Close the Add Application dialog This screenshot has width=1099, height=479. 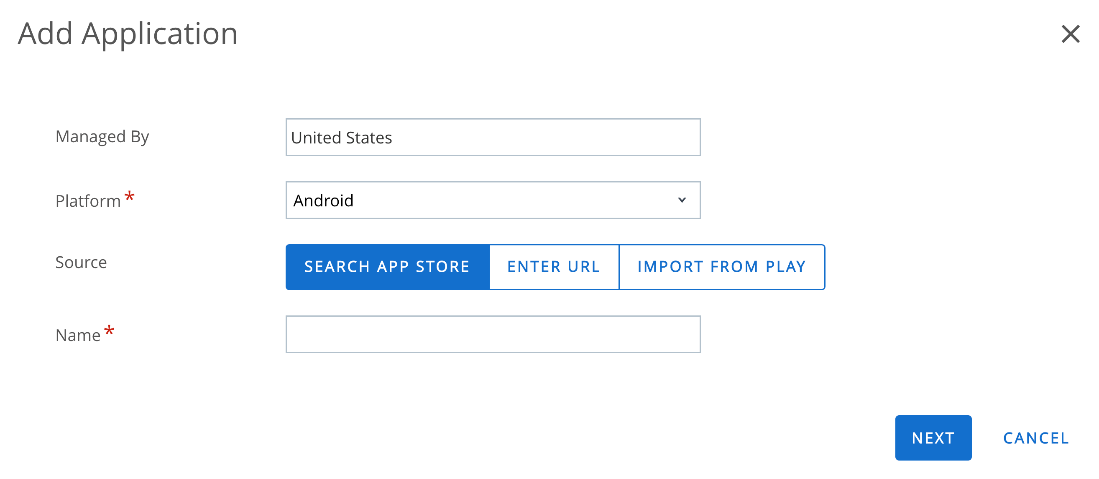coord(1070,34)
